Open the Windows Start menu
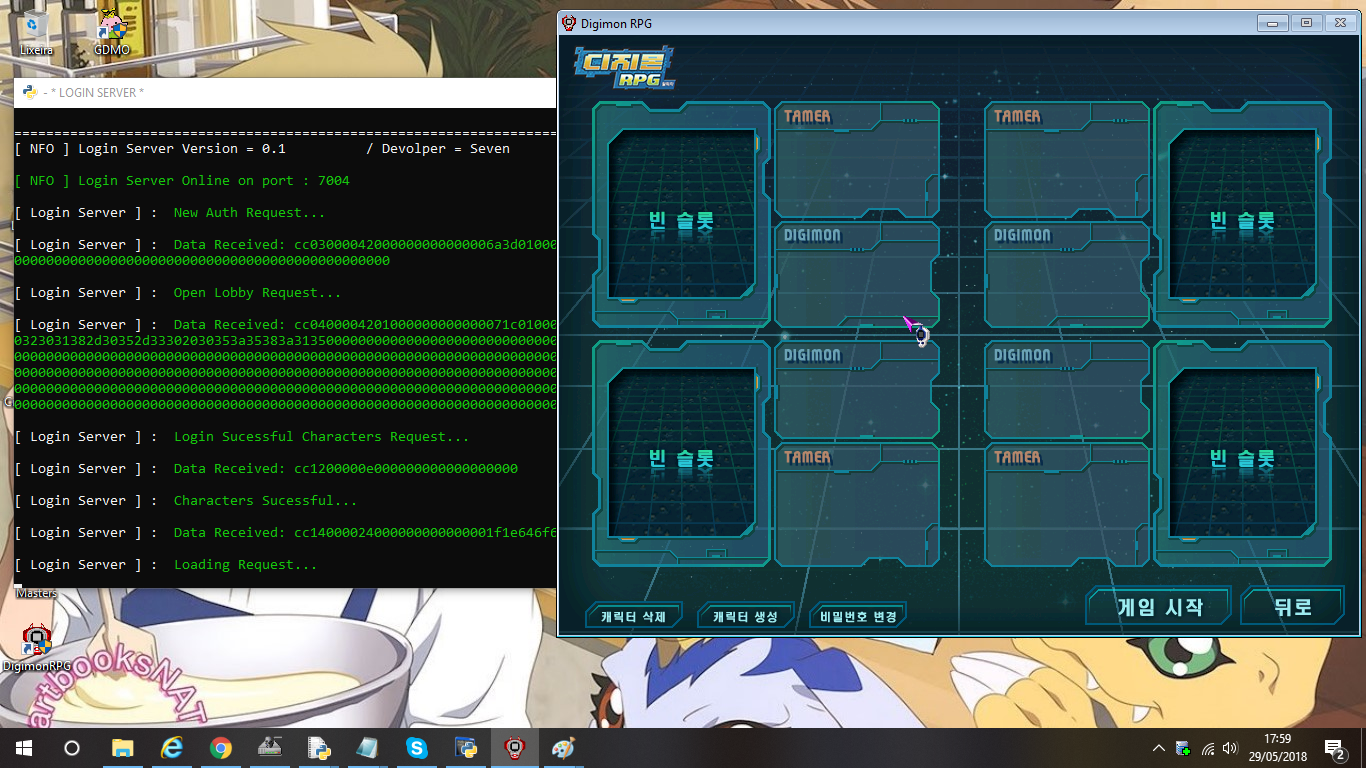The height and width of the screenshot is (768, 1366). coord(23,748)
